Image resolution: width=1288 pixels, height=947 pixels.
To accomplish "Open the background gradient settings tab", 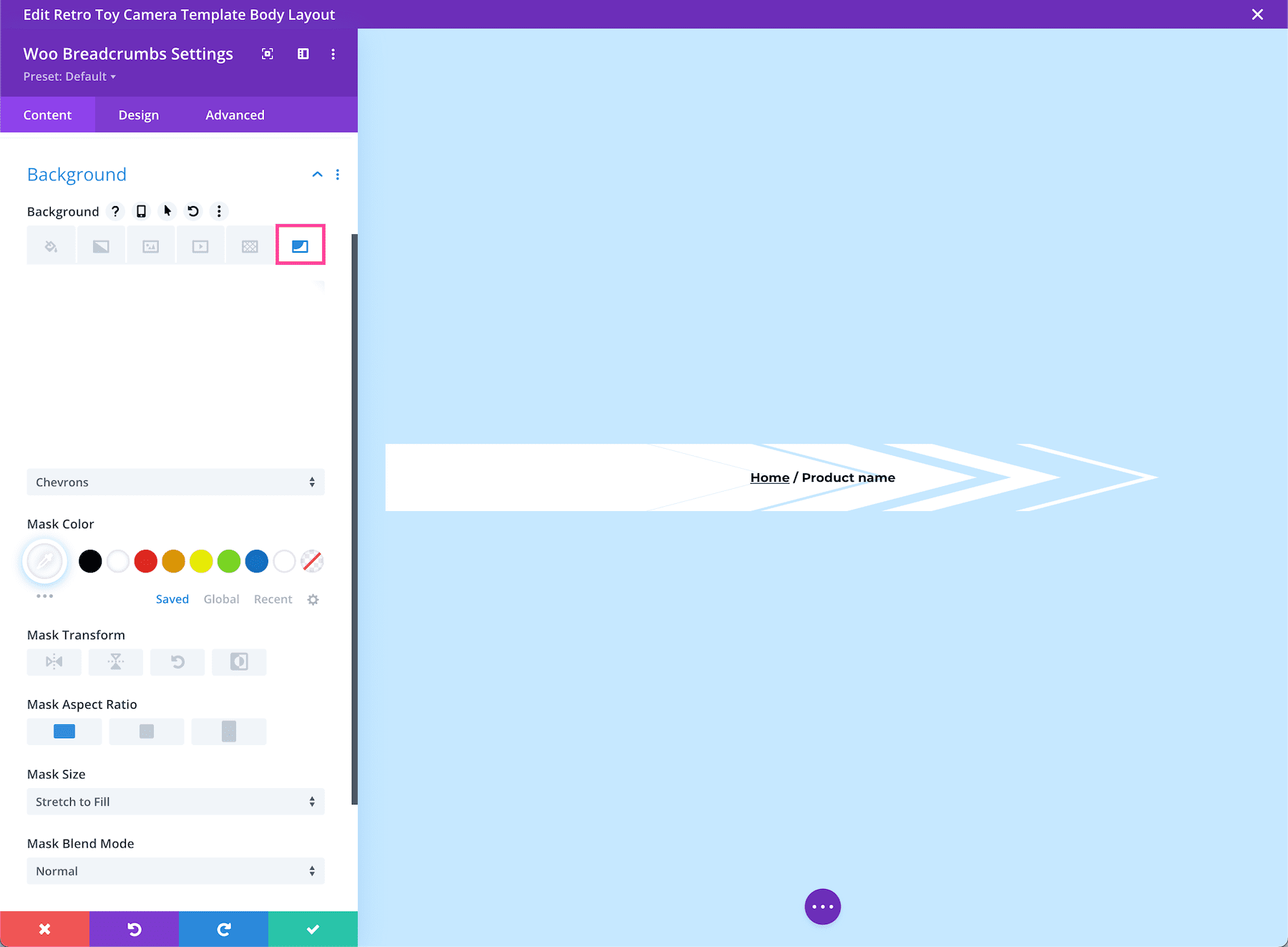I will [101, 245].
